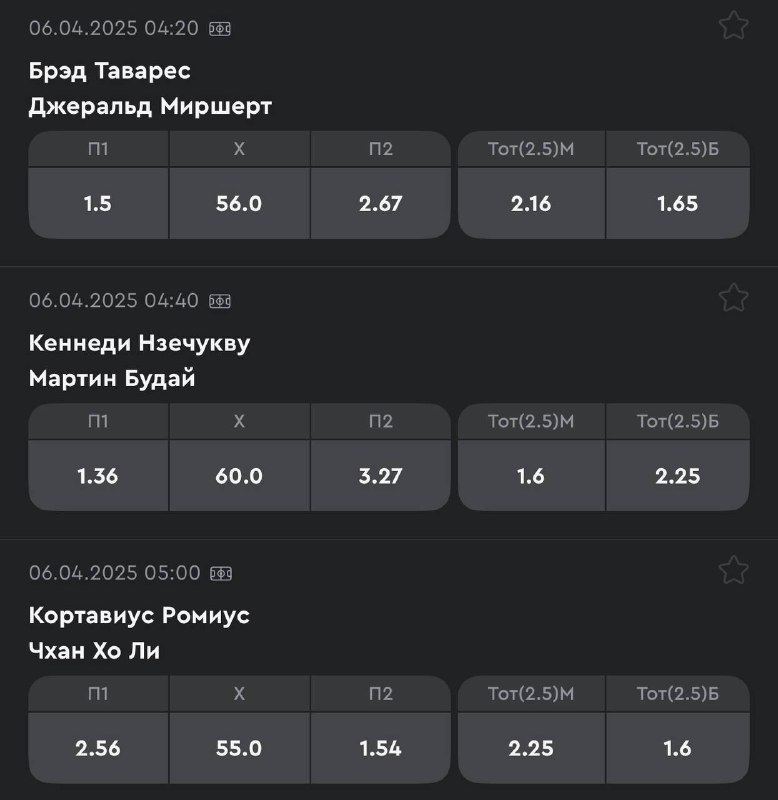
Task: Select total over 2.5 at 1.65
Action: pyautogui.click(x=677, y=204)
